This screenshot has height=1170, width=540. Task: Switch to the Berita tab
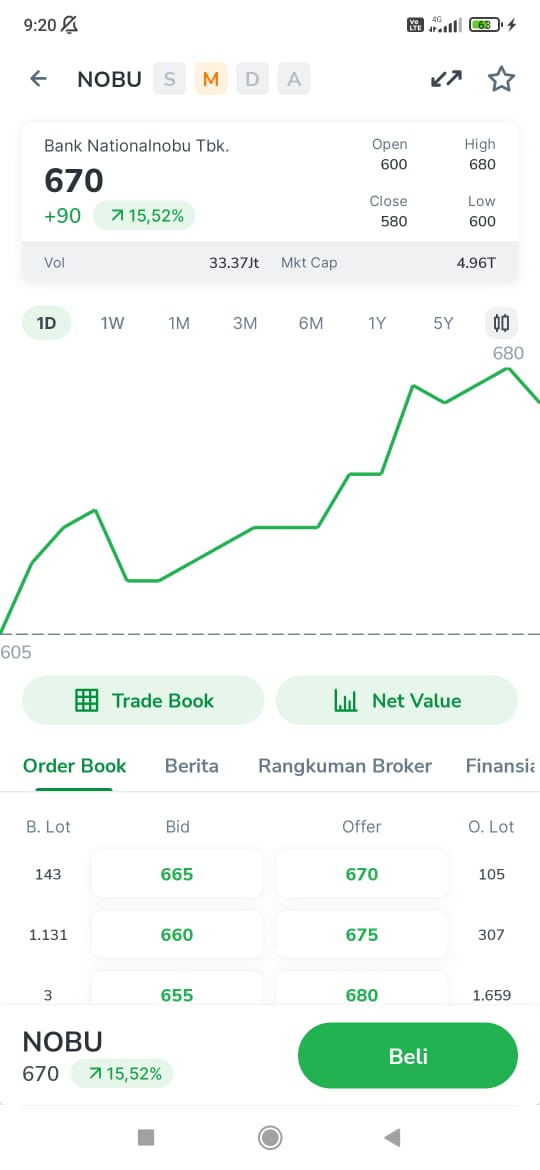(x=192, y=766)
